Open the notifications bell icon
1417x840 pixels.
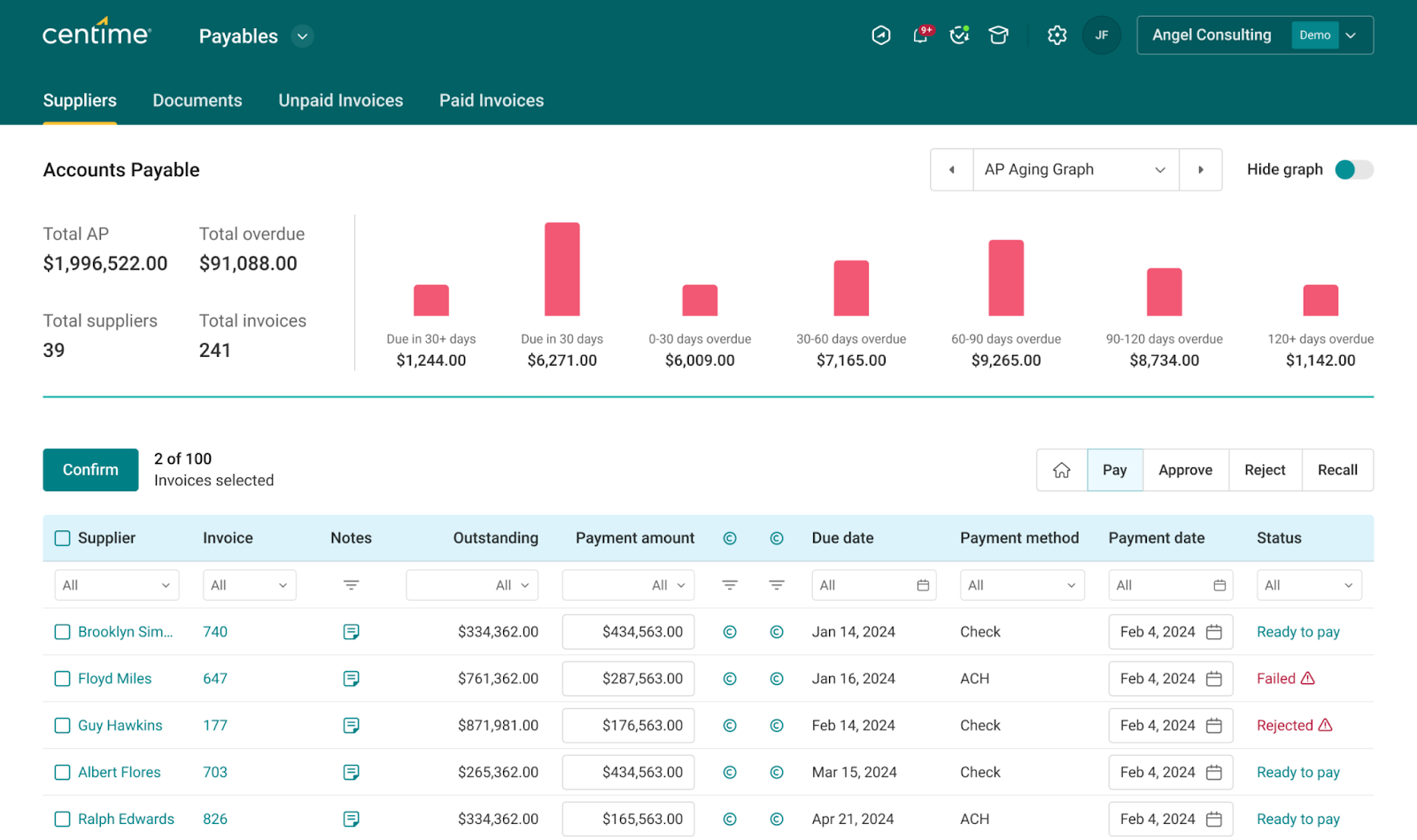pos(920,35)
